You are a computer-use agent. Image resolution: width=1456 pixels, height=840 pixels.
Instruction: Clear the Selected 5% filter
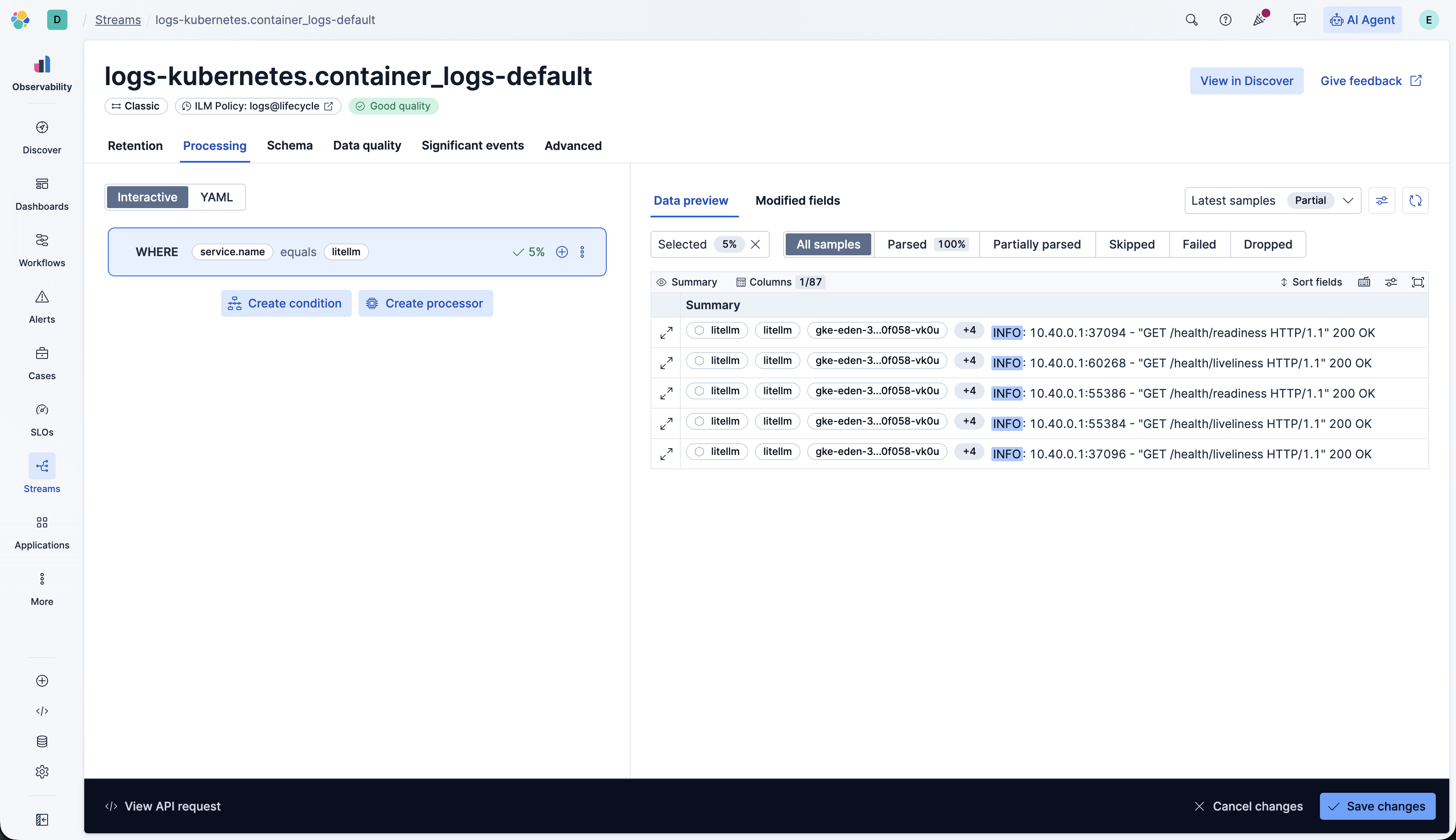click(x=755, y=245)
